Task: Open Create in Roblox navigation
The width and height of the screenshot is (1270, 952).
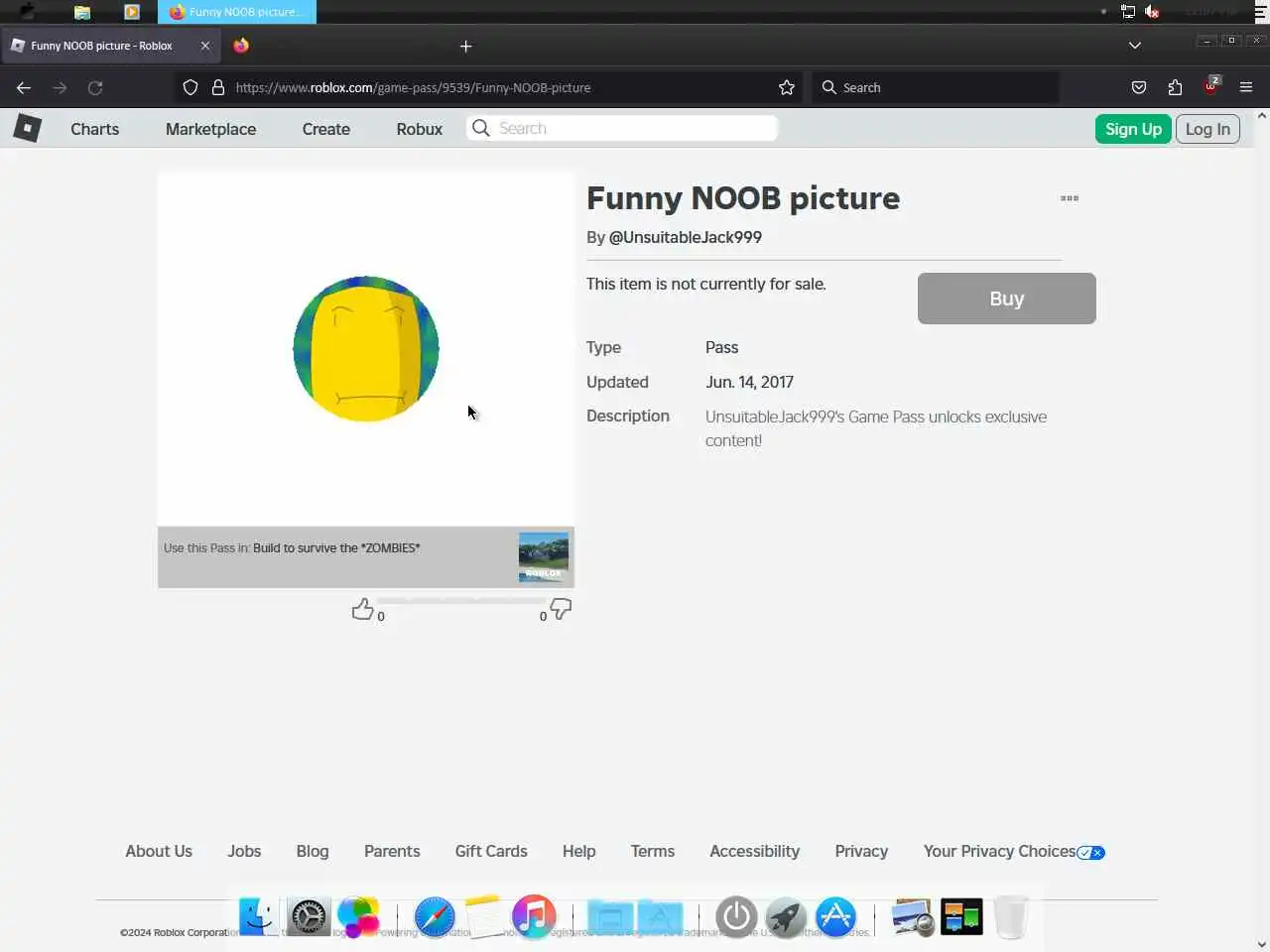Action: (325, 129)
